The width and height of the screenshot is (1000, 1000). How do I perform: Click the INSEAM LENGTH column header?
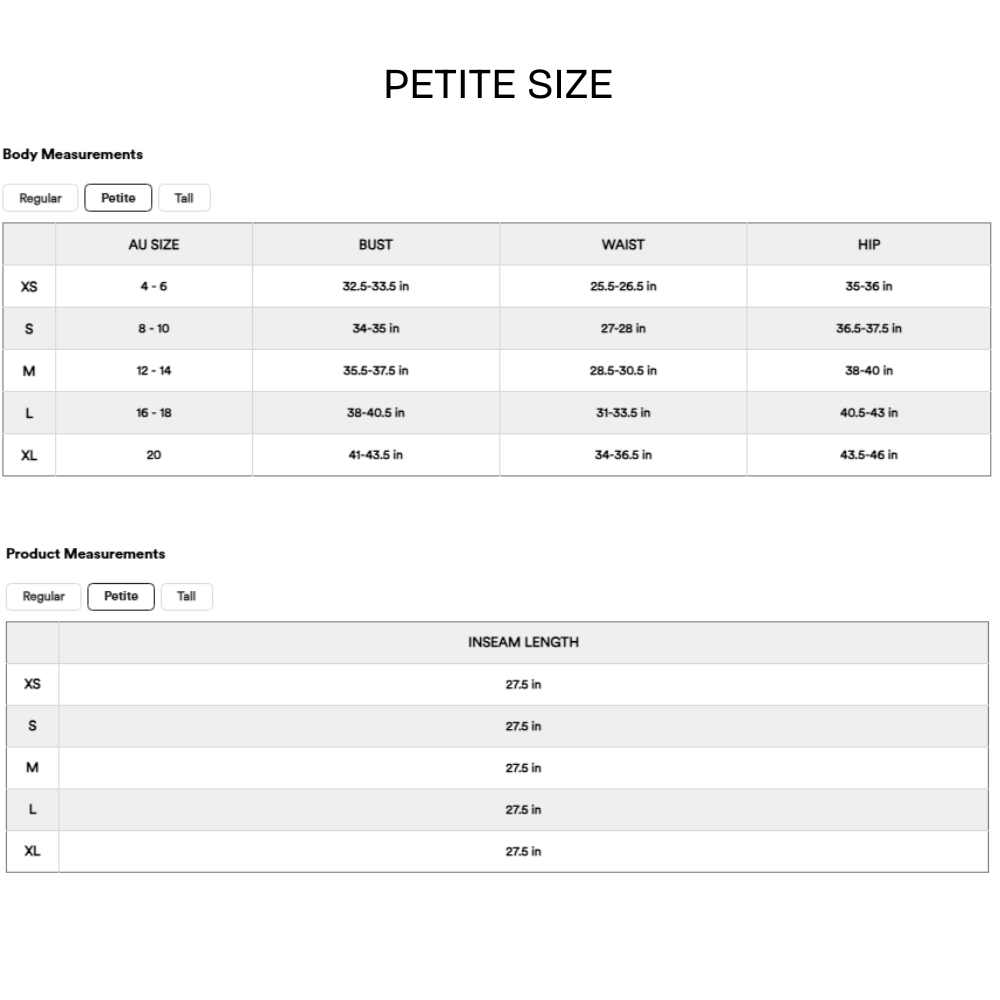click(523, 642)
